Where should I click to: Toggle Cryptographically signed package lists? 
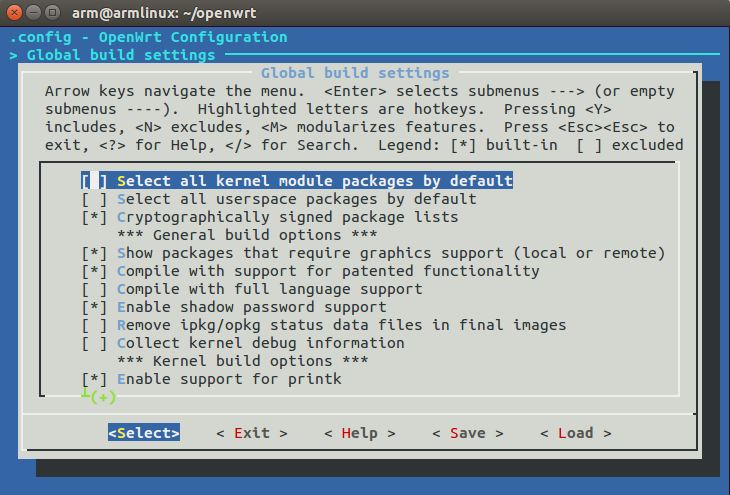pos(270,217)
